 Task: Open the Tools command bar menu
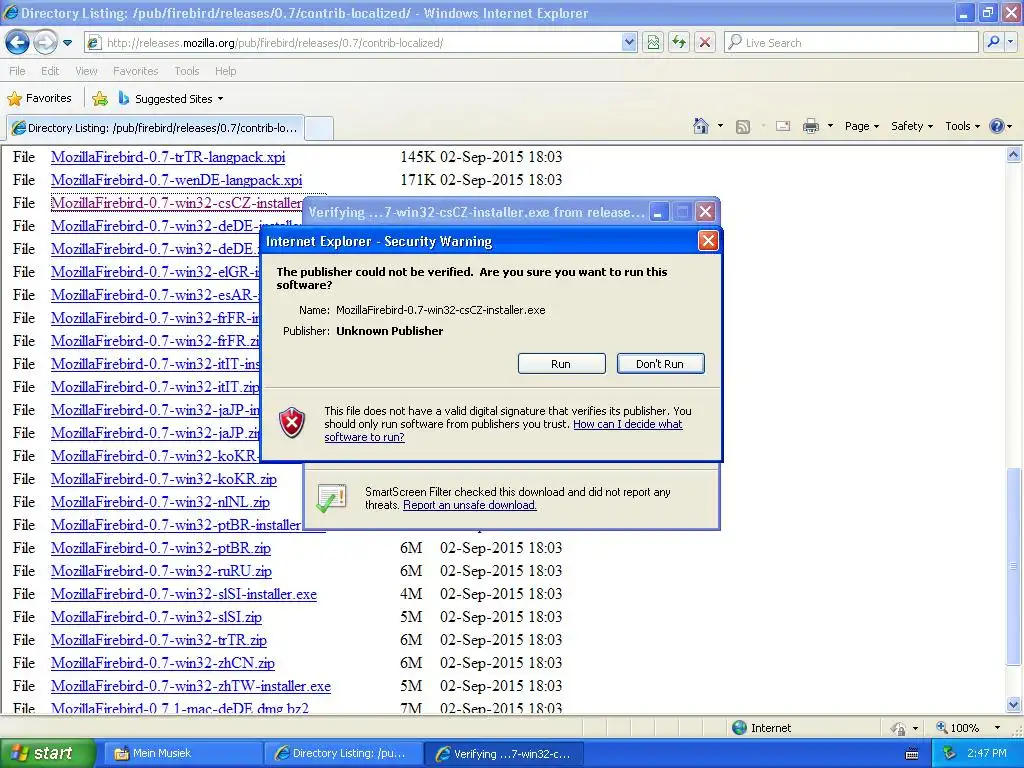[962, 126]
